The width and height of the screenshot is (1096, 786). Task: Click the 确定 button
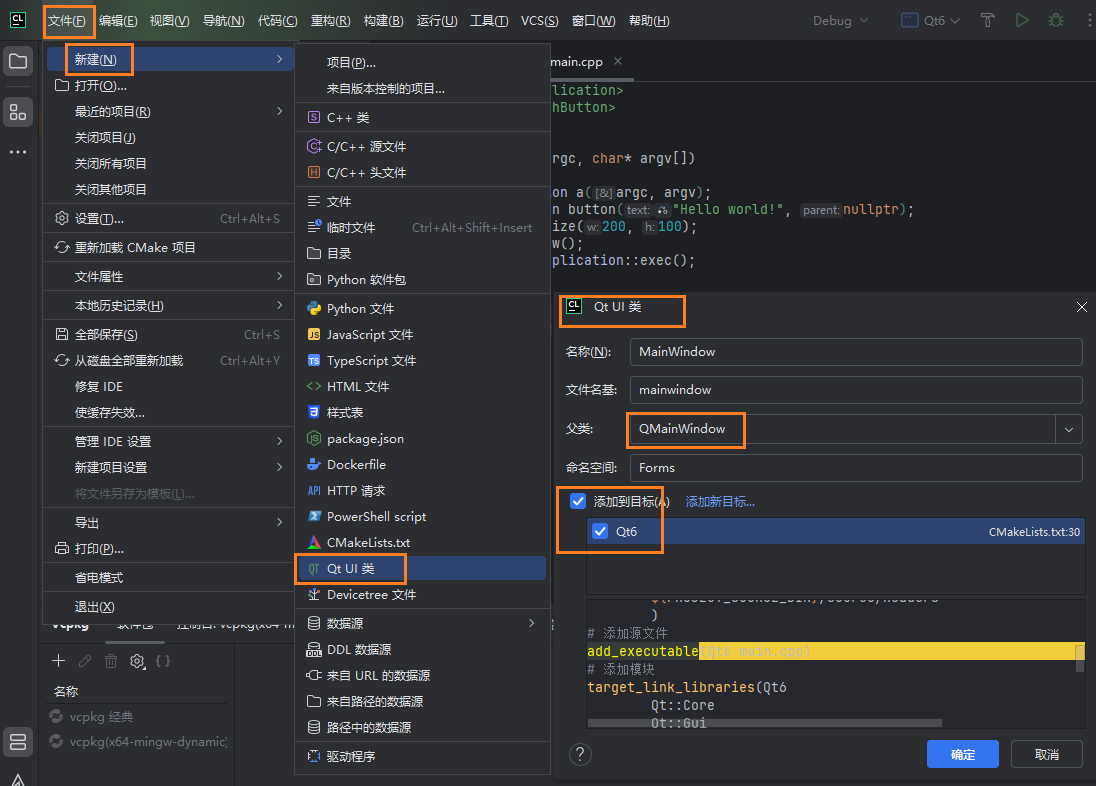coord(962,754)
